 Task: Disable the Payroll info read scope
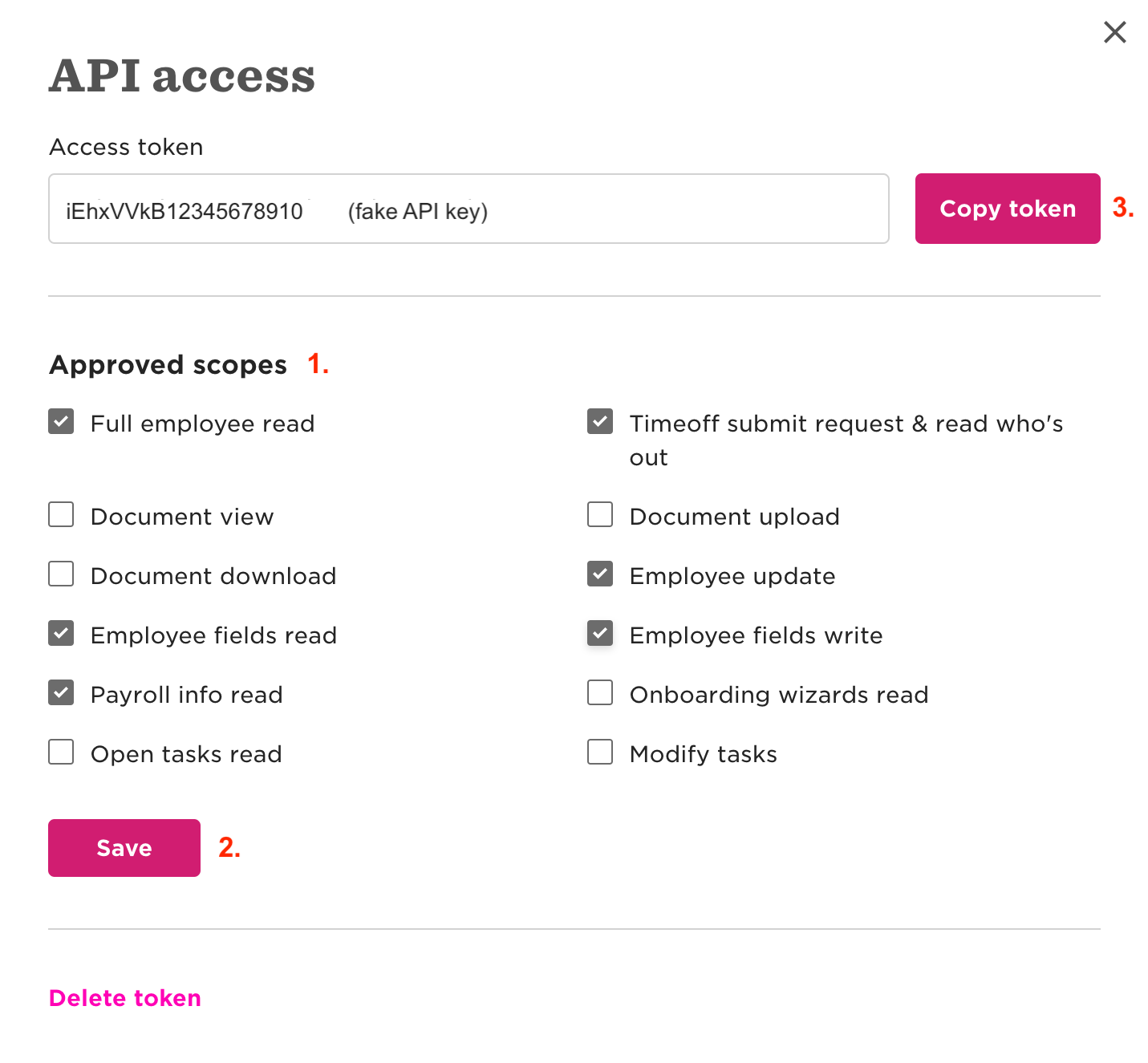pyautogui.click(x=61, y=692)
